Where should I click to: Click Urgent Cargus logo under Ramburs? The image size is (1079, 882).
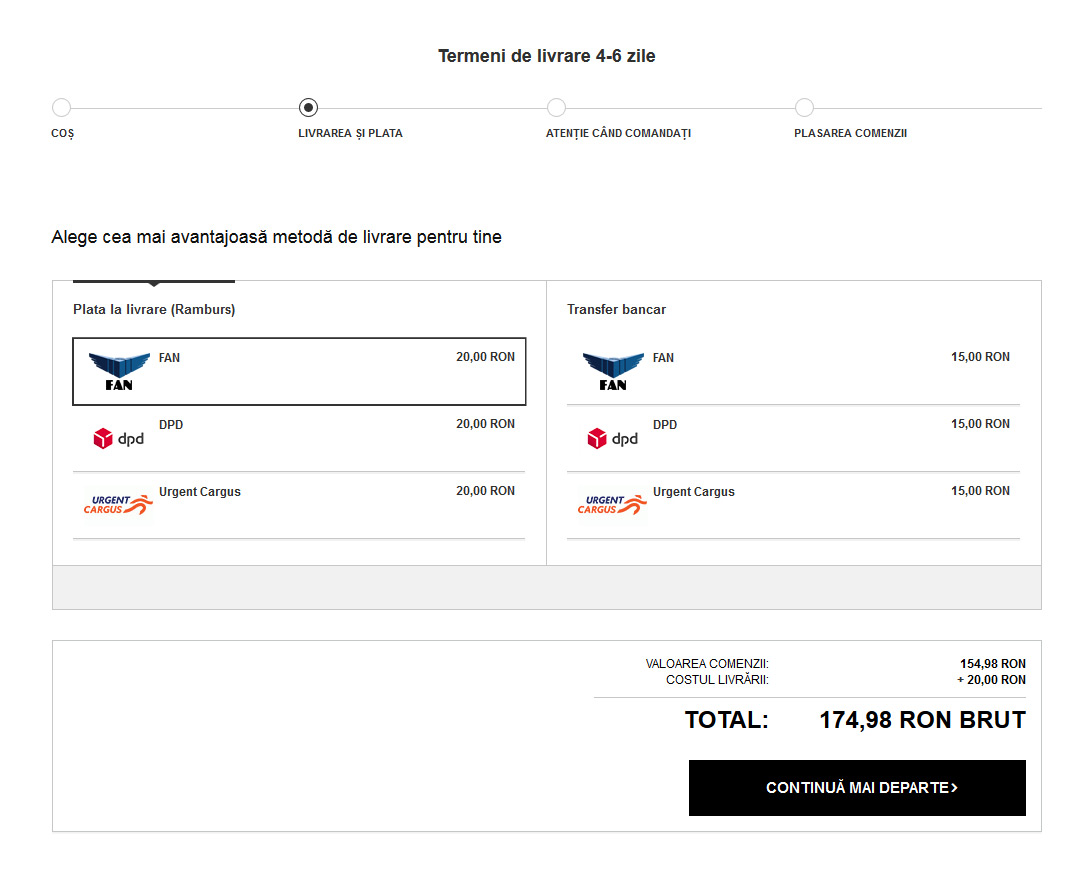[x=118, y=504]
